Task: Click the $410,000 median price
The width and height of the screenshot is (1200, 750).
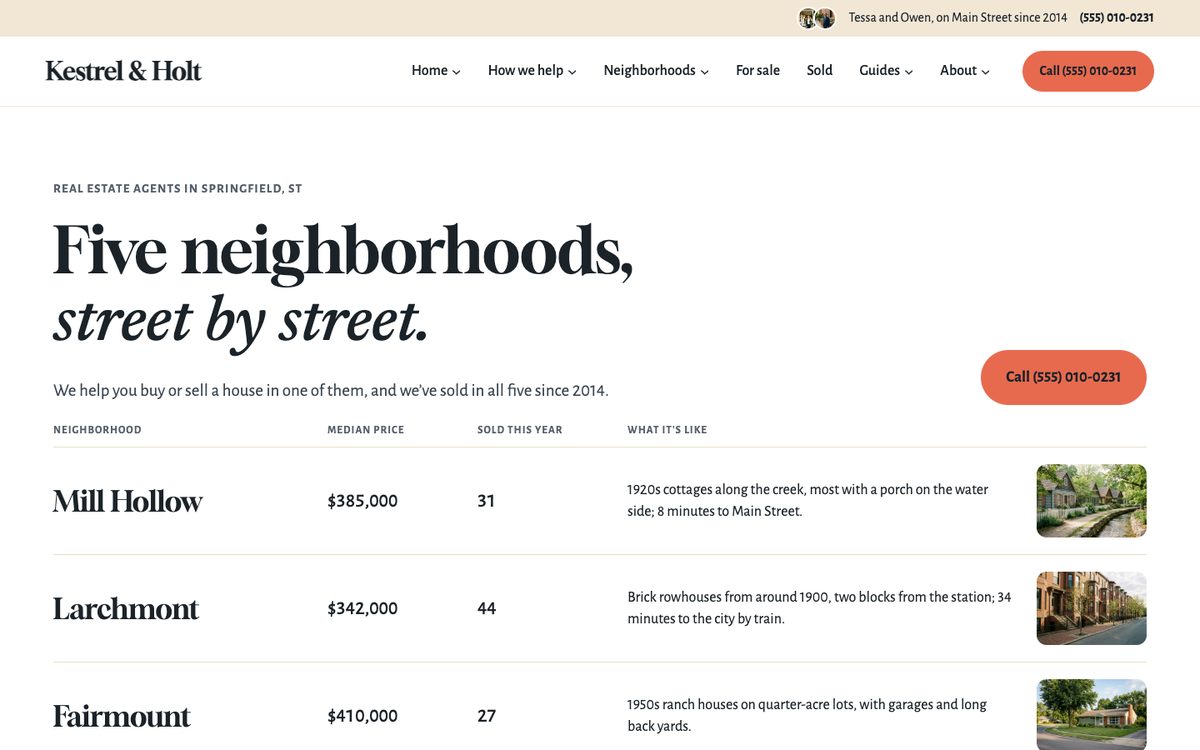Action: [x=362, y=716]
